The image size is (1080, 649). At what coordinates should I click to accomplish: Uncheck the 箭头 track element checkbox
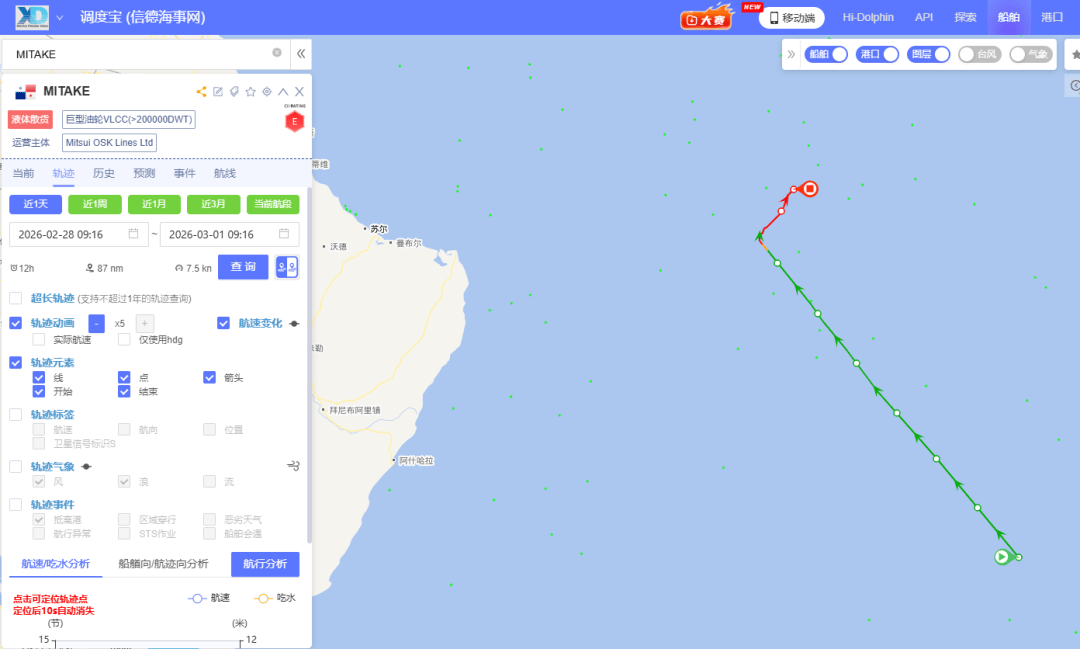pyautogui.click(x=209, y=378)
